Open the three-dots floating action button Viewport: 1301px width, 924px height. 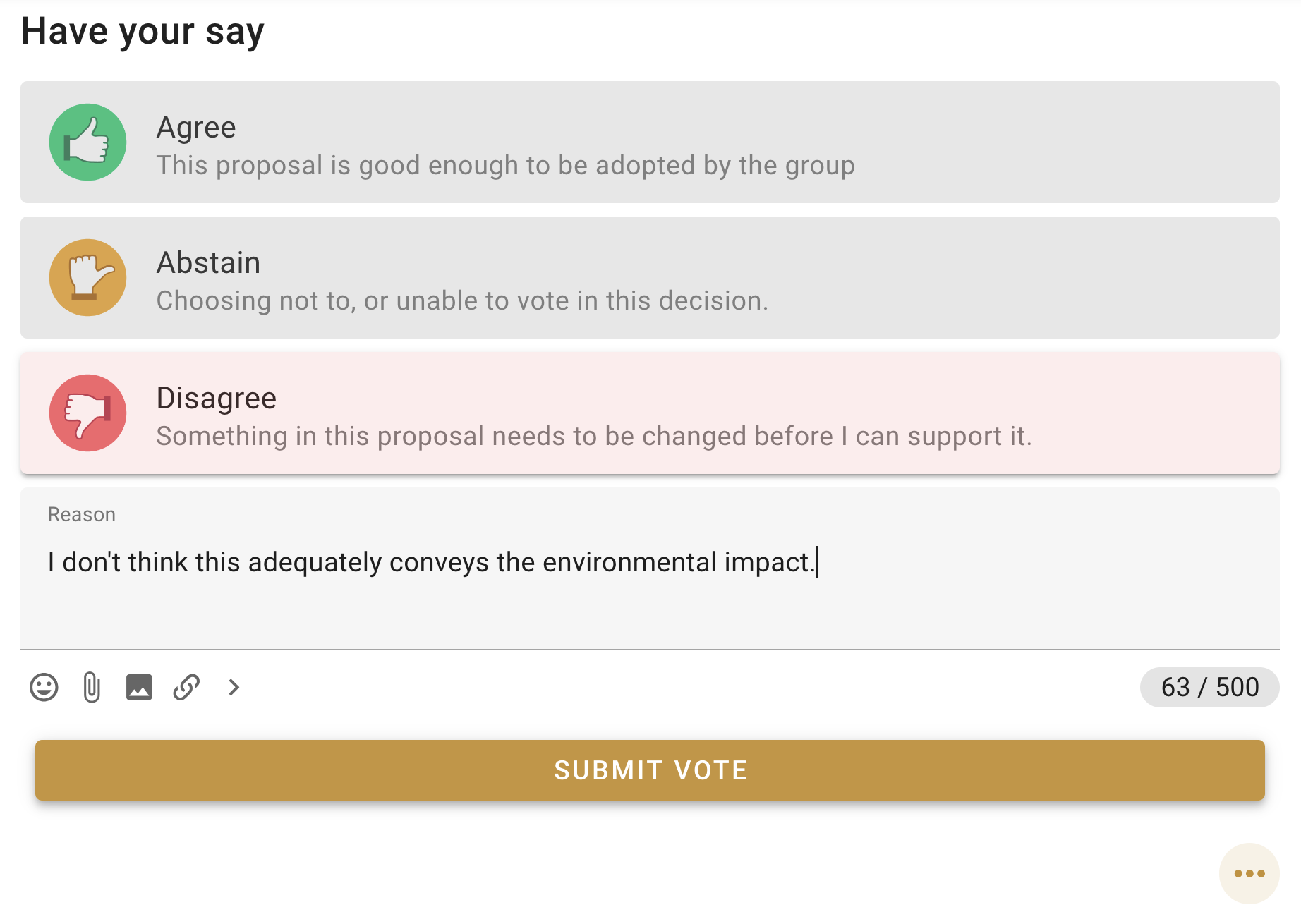[x=1249, y=873]
